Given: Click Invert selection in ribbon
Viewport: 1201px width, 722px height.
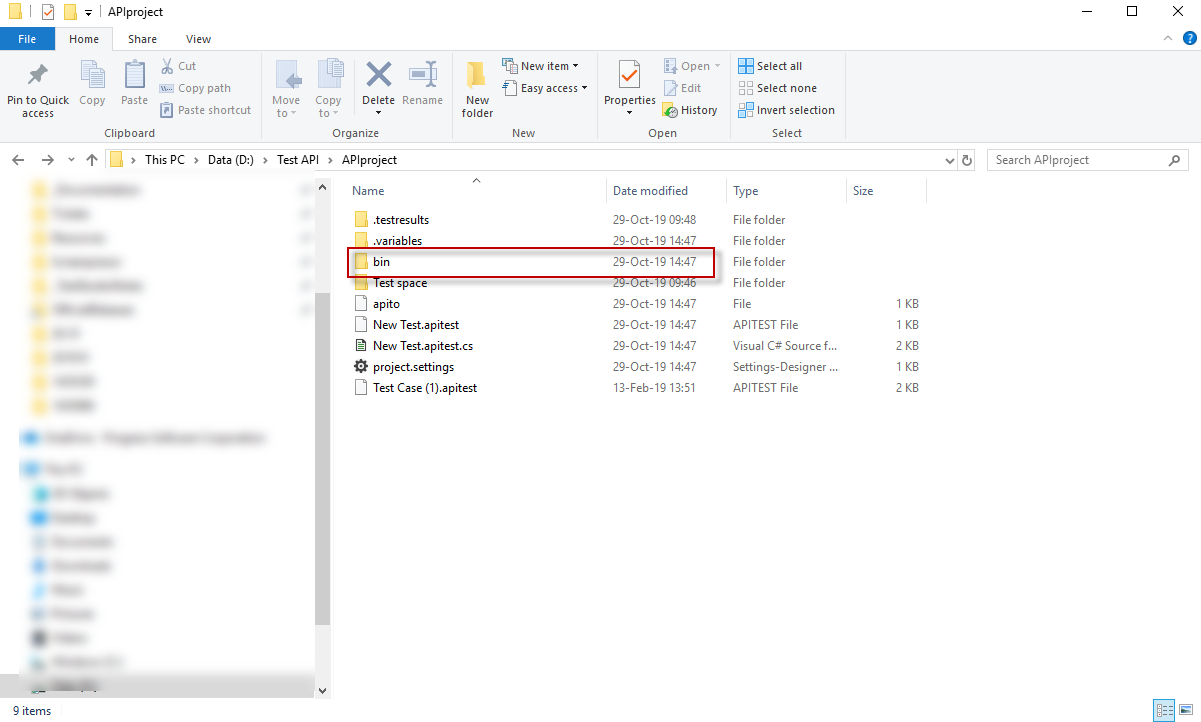Looking at the screenshot, I should pyautogui.click(x=786, y=110).
